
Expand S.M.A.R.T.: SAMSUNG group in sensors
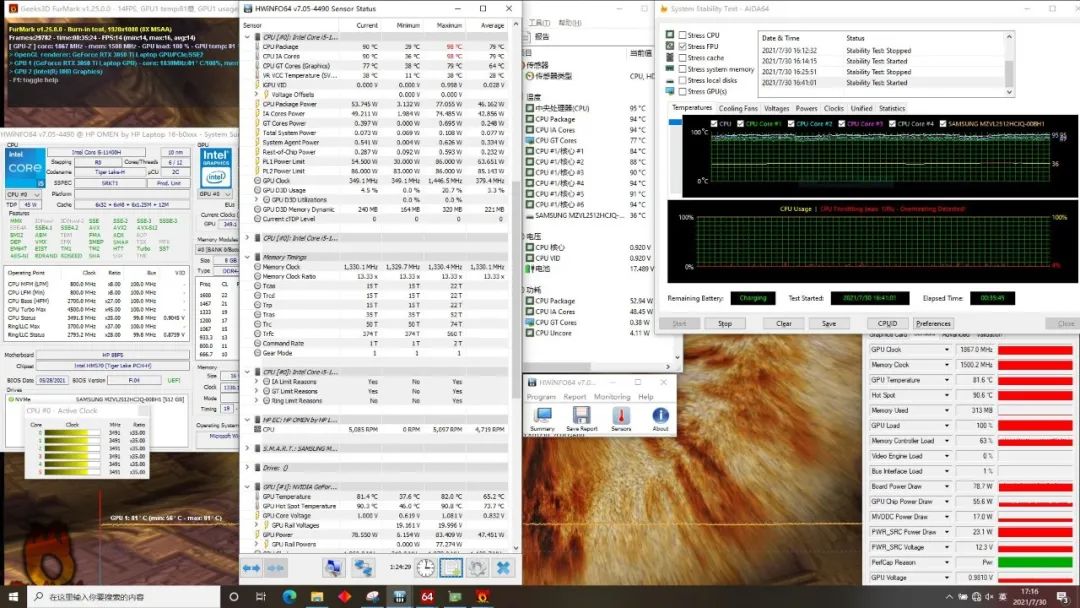click(248, 448)
